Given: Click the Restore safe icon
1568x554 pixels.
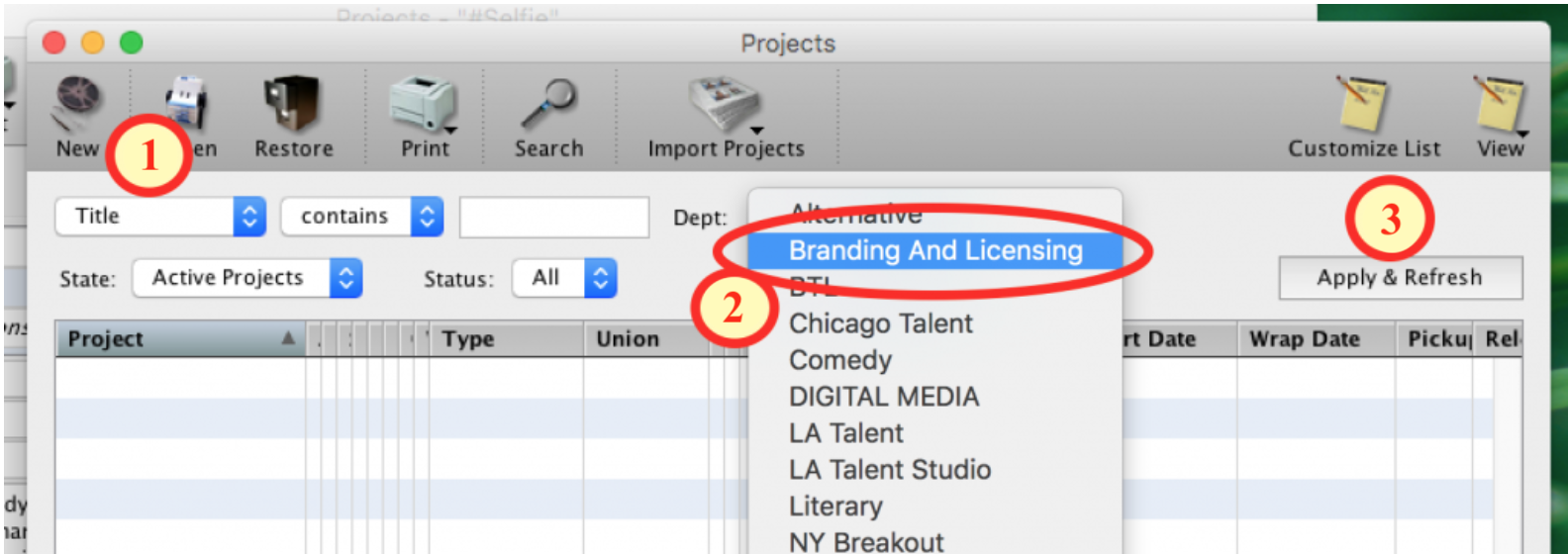Looking at the screenshot, I should (x=292, y=103).
